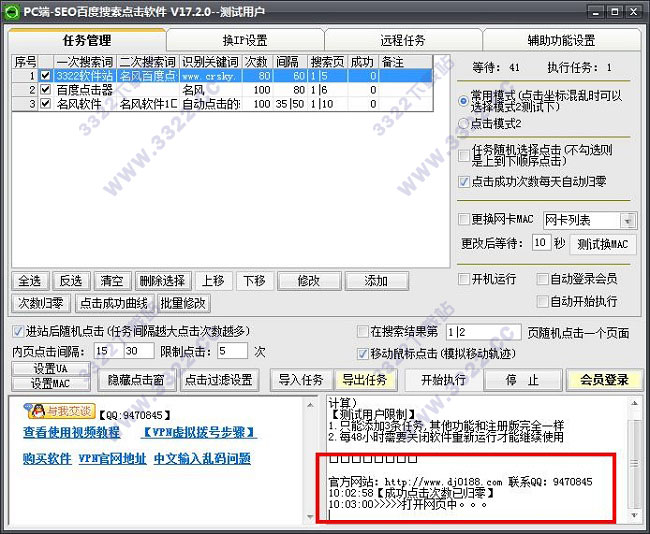Enable 任务随机选择点击 checkbox

coord(463,155)
